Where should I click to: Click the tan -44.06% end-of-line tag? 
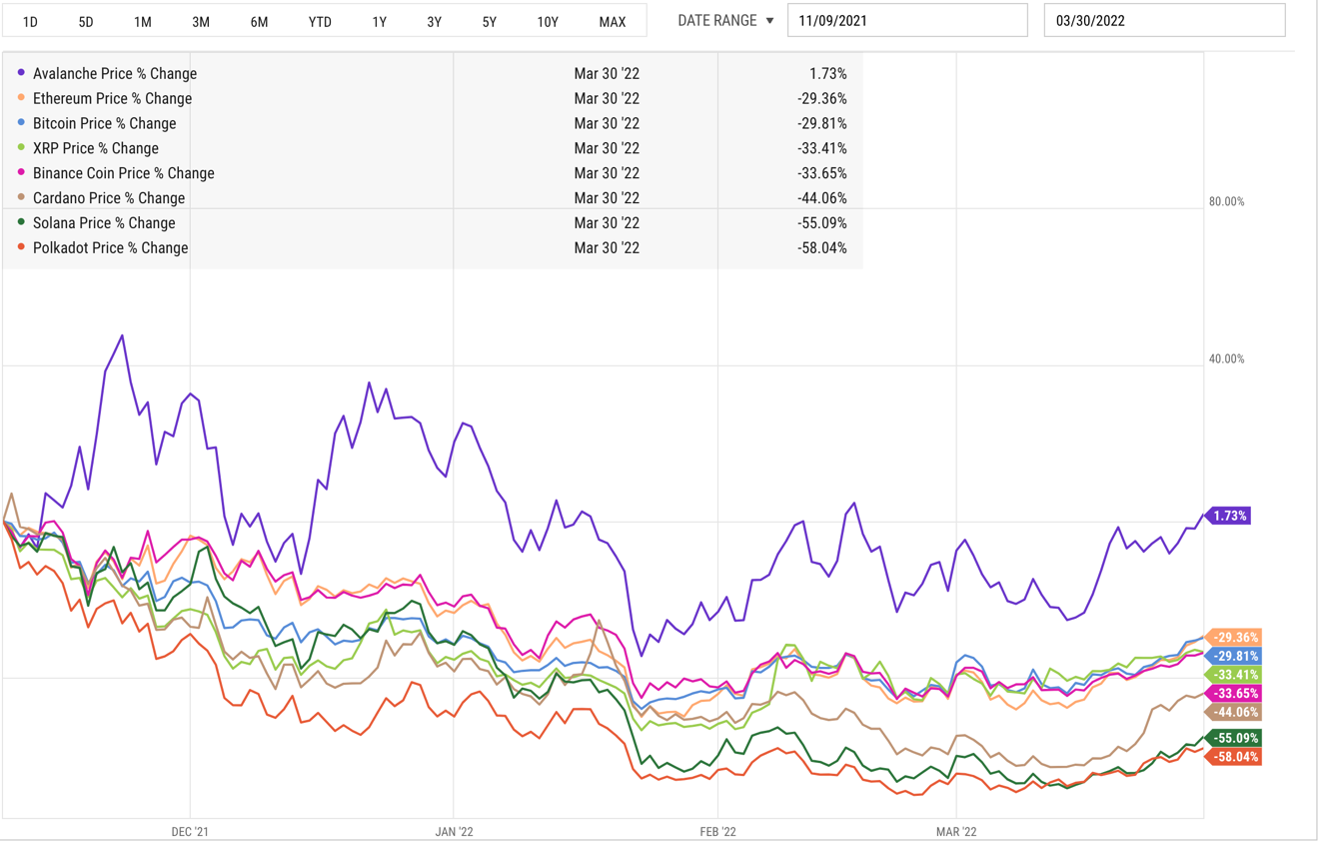click(x=1233, y=712)
